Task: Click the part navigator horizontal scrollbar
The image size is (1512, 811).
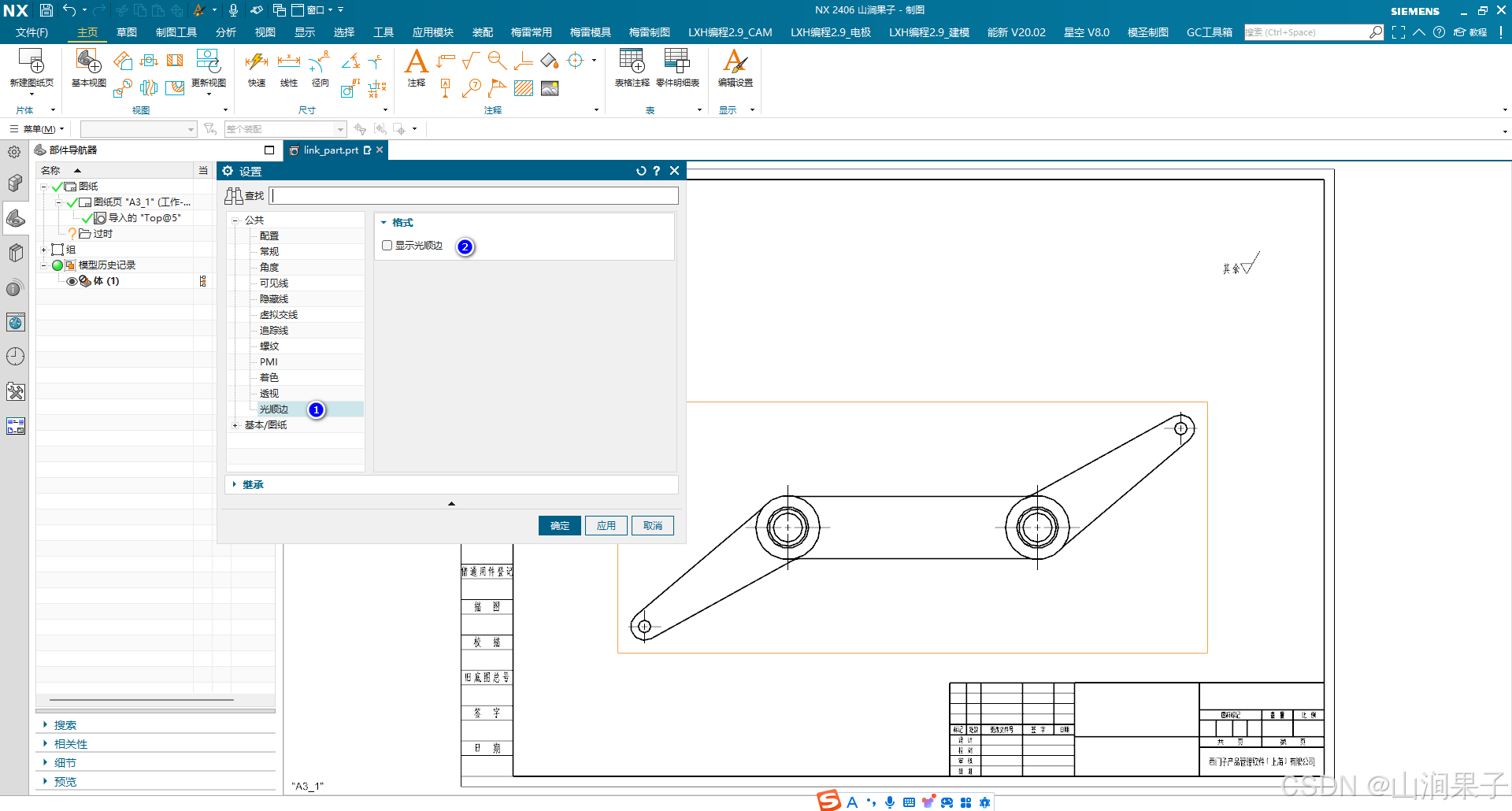Action: [x=142, y=699]
